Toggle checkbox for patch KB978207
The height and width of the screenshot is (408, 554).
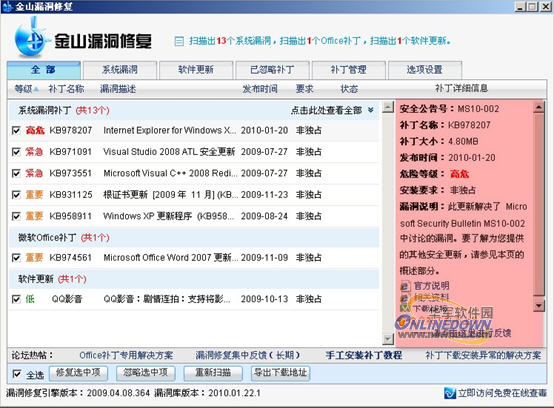16,130
